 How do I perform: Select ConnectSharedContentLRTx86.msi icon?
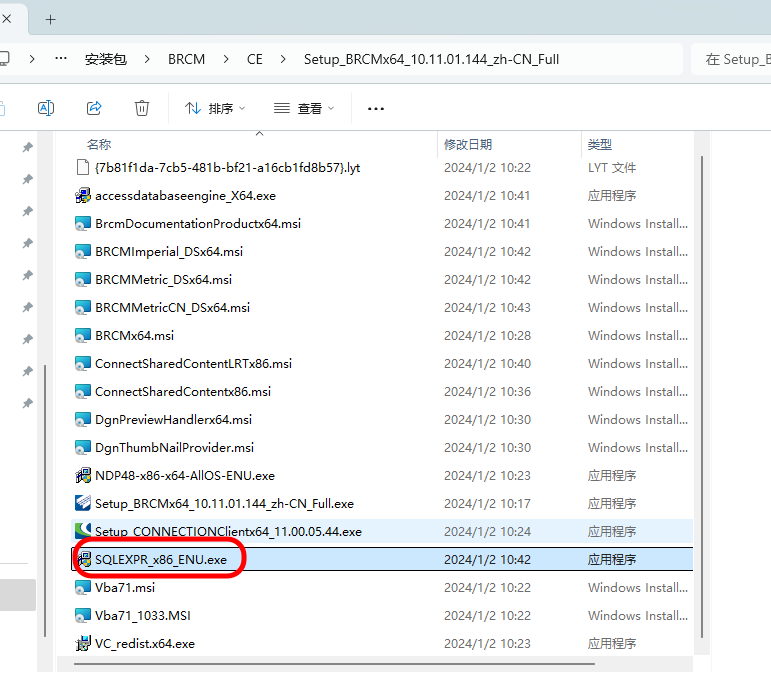(83, 364)
